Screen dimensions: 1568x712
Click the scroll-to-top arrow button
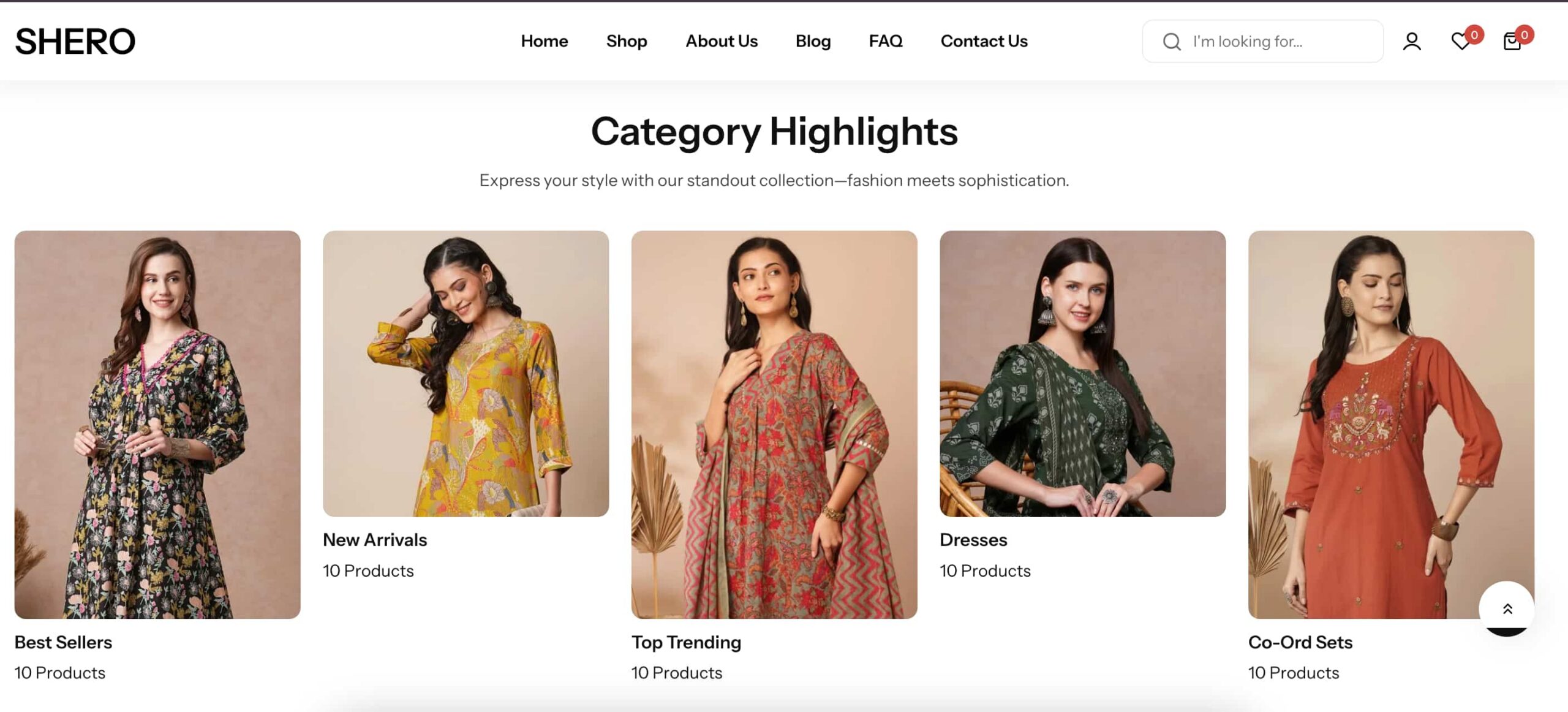pos(1507,608)
